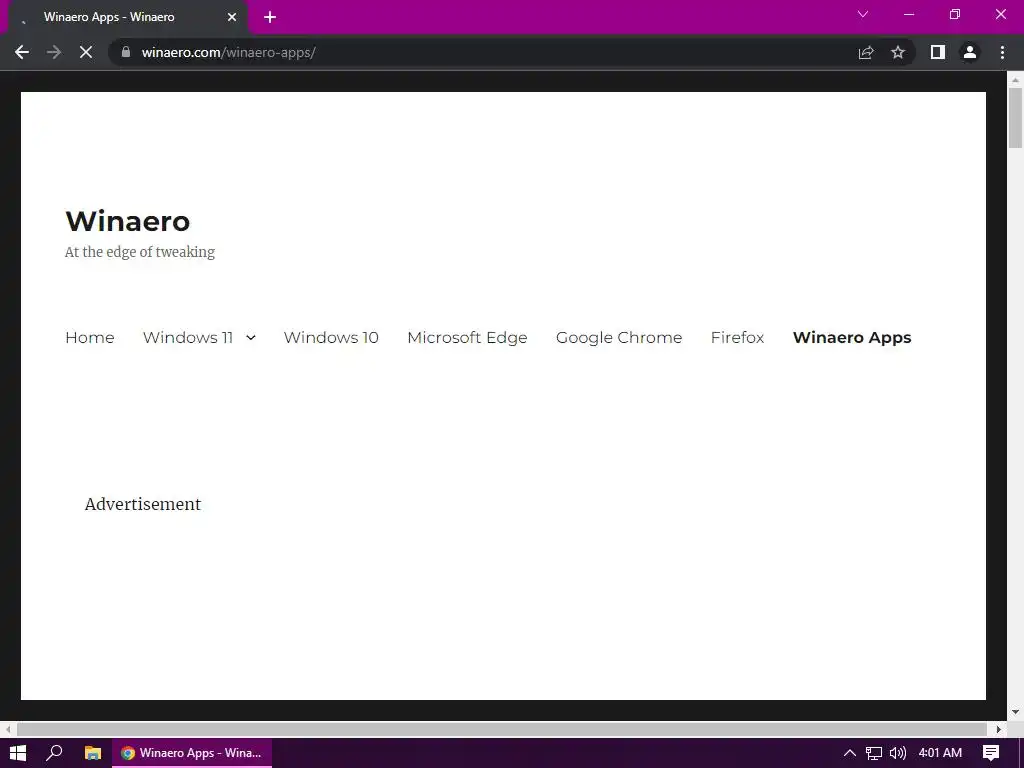Expand the Windows 11 submenu arrow
The image size is (1024, 768).
coord(251,338)
